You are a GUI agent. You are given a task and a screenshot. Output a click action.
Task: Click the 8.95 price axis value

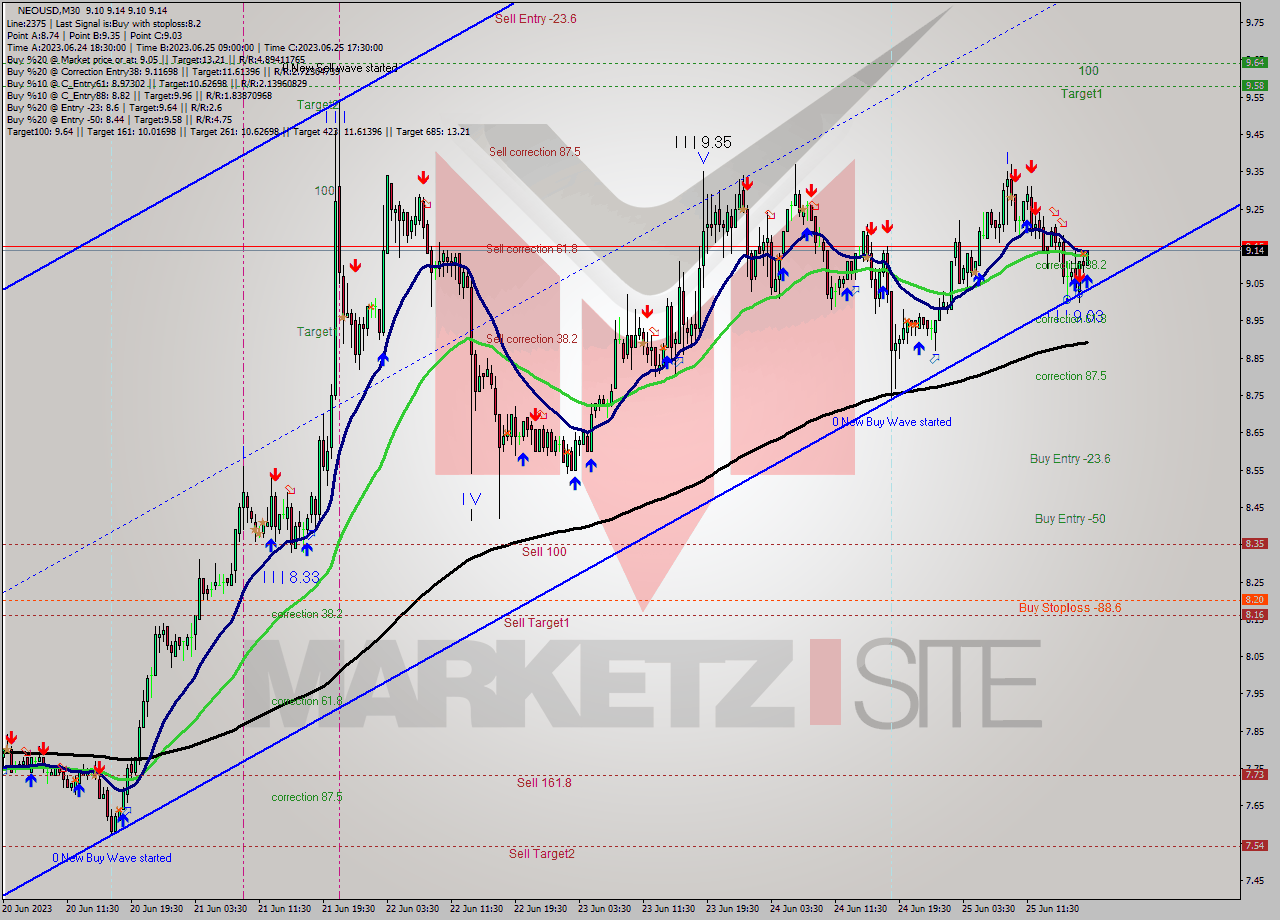click(x=1254, y=321)
